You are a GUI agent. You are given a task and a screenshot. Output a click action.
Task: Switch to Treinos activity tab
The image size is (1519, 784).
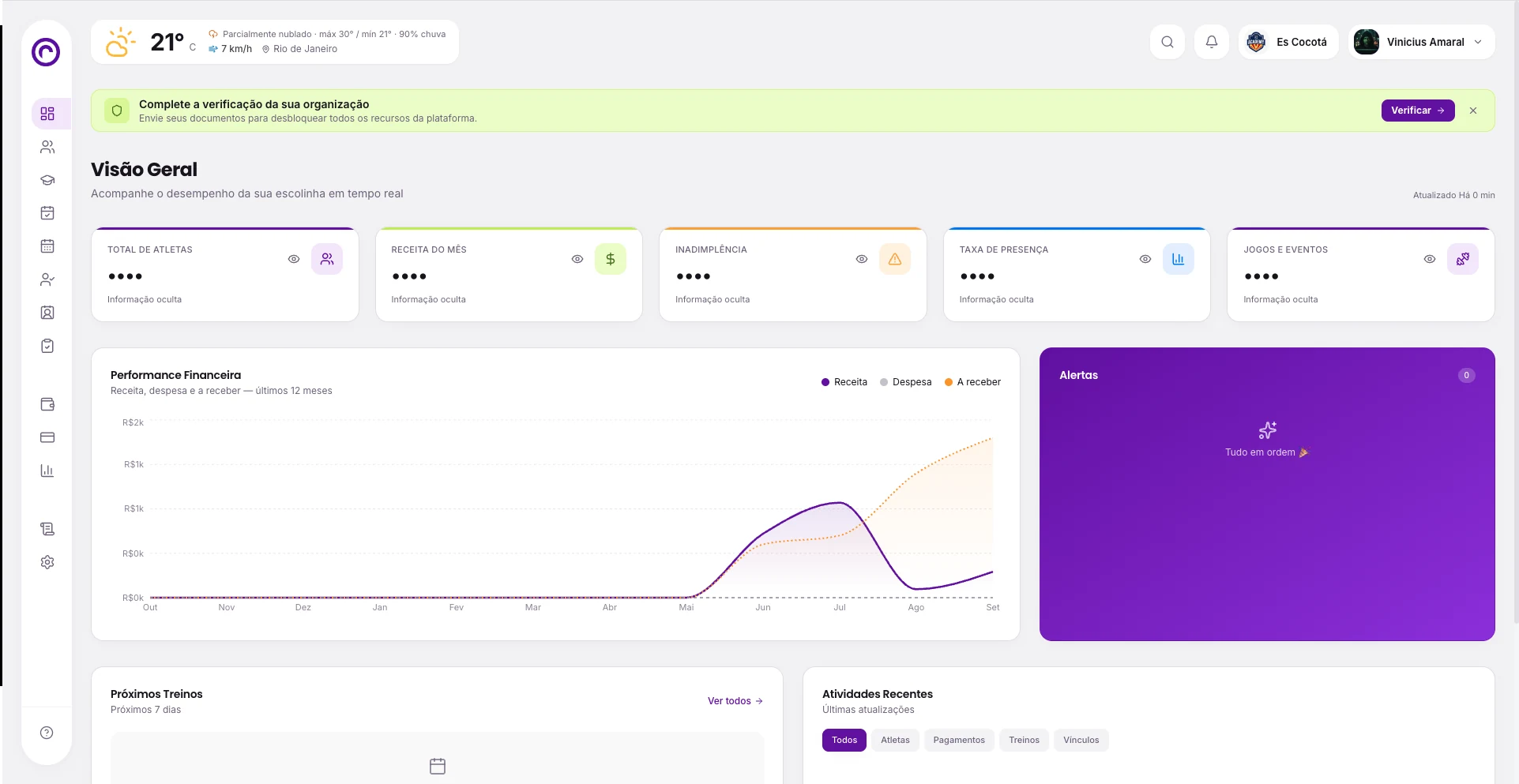click(1024, 740)
